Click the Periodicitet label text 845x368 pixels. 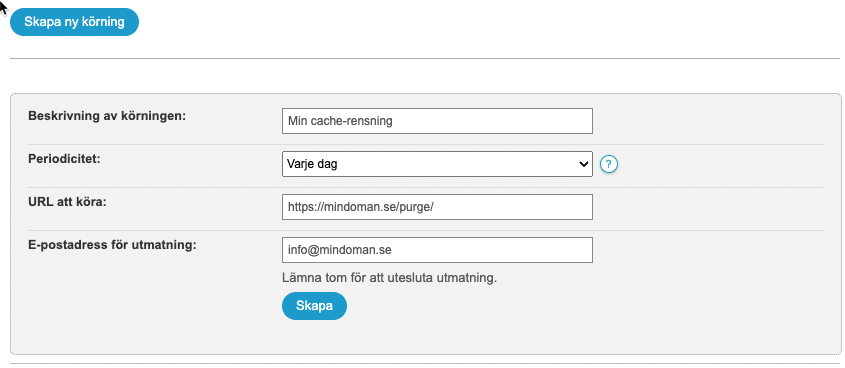tap(64, 159)
